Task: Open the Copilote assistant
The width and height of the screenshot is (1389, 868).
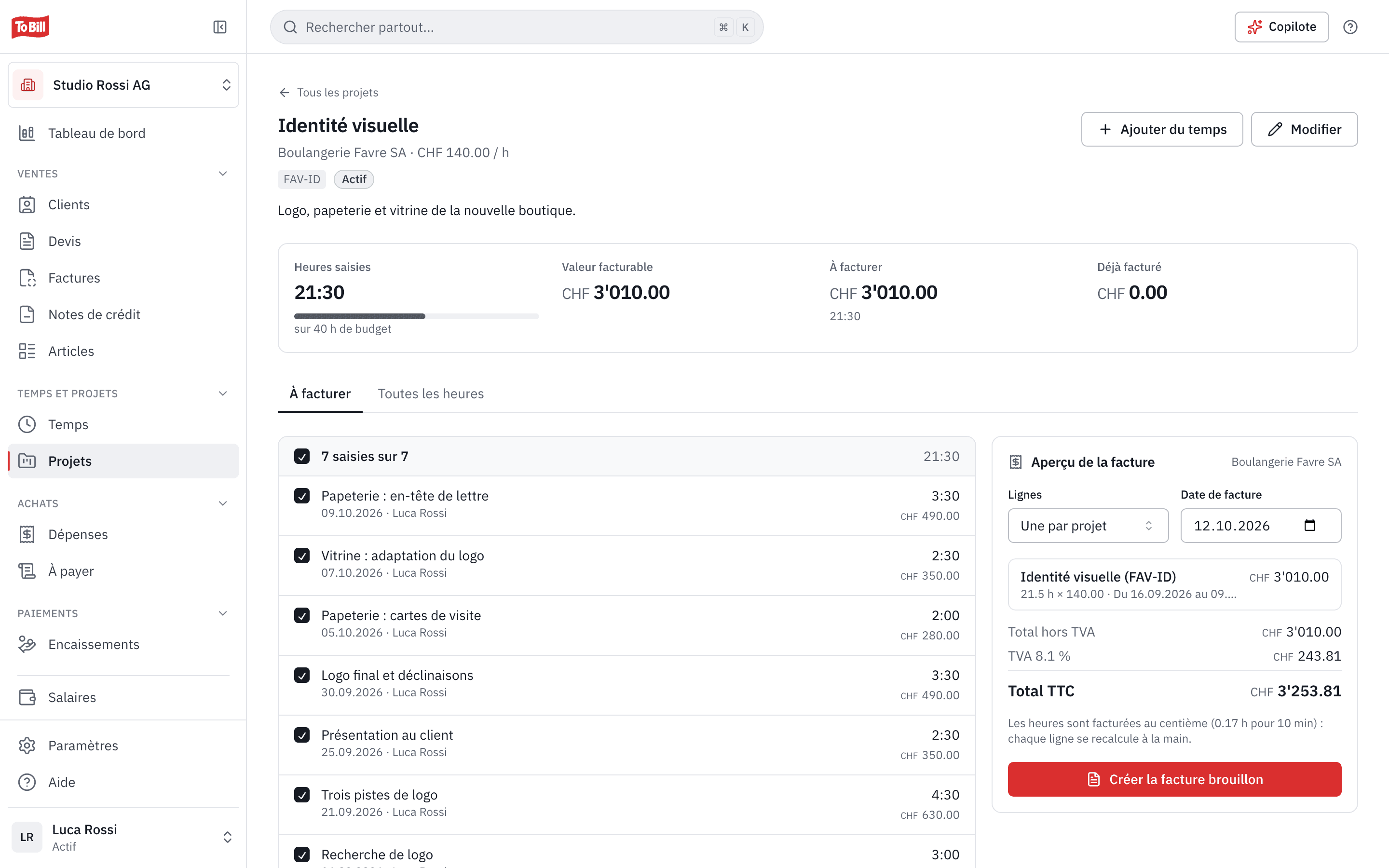Action: coord(1281,27)
